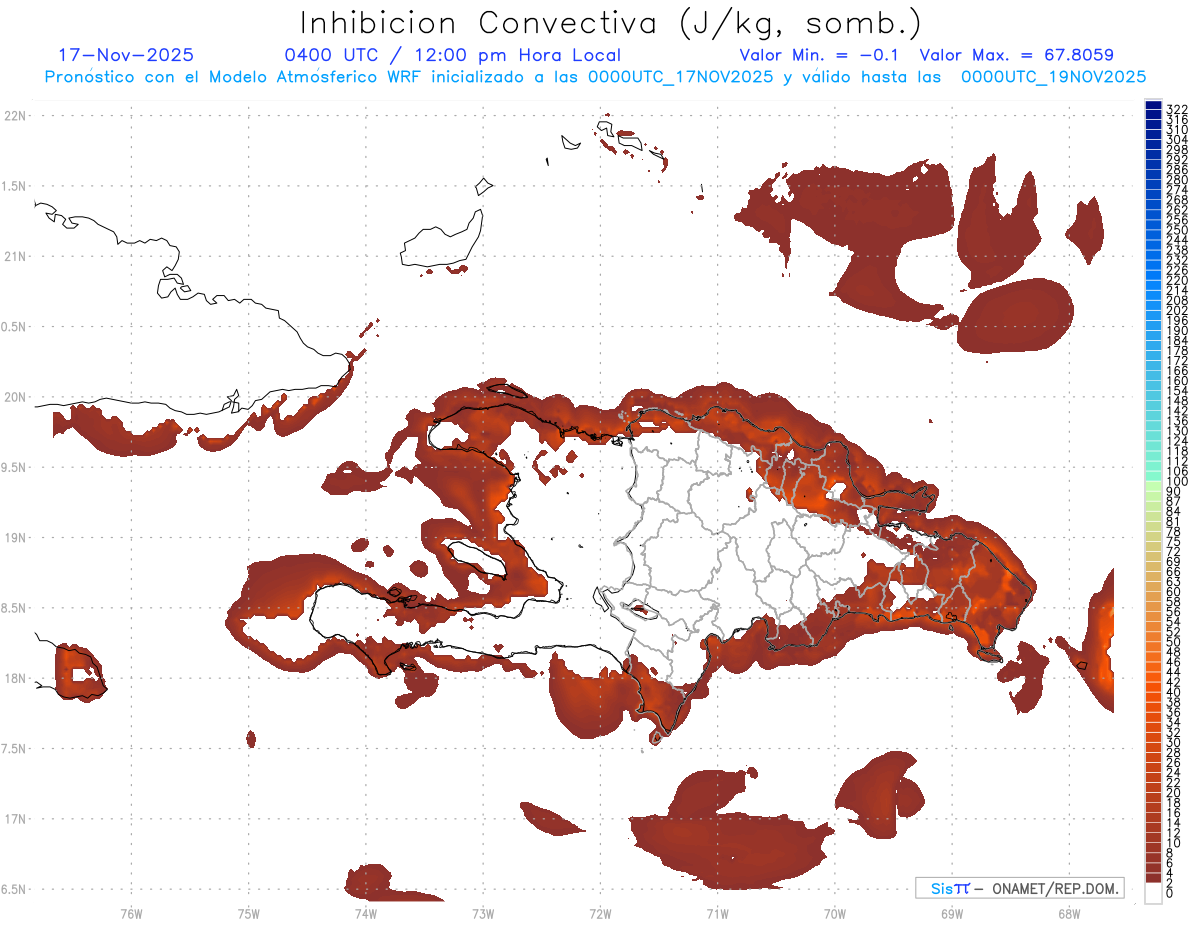Viewport: 1200px width, 927px height.
Task: Click the "1.5N" latitude label
Action: (15, 186)
